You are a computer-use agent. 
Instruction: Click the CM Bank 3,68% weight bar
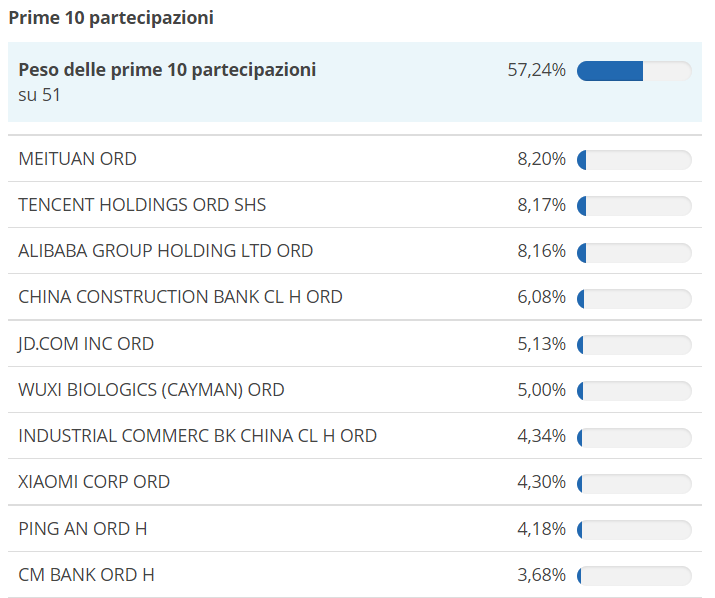pos(634,576)
